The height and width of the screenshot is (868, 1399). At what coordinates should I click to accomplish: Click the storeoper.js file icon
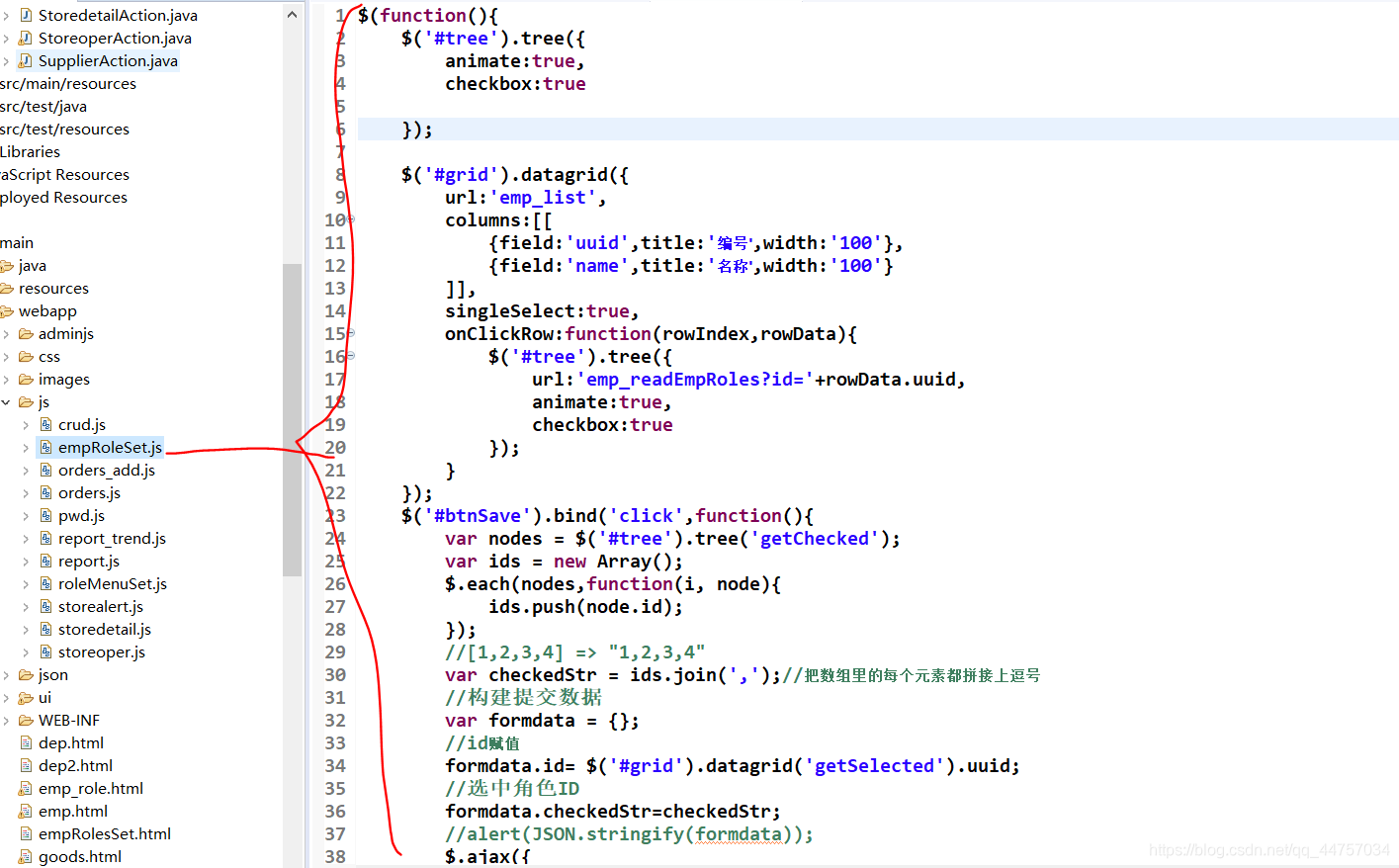pyautogui.click(x=45, y=651)
